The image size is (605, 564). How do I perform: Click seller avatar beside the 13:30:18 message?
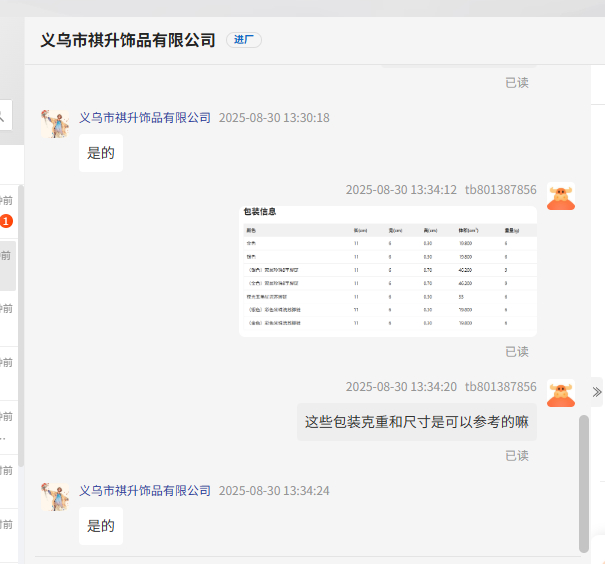click(x=54, y=122)
